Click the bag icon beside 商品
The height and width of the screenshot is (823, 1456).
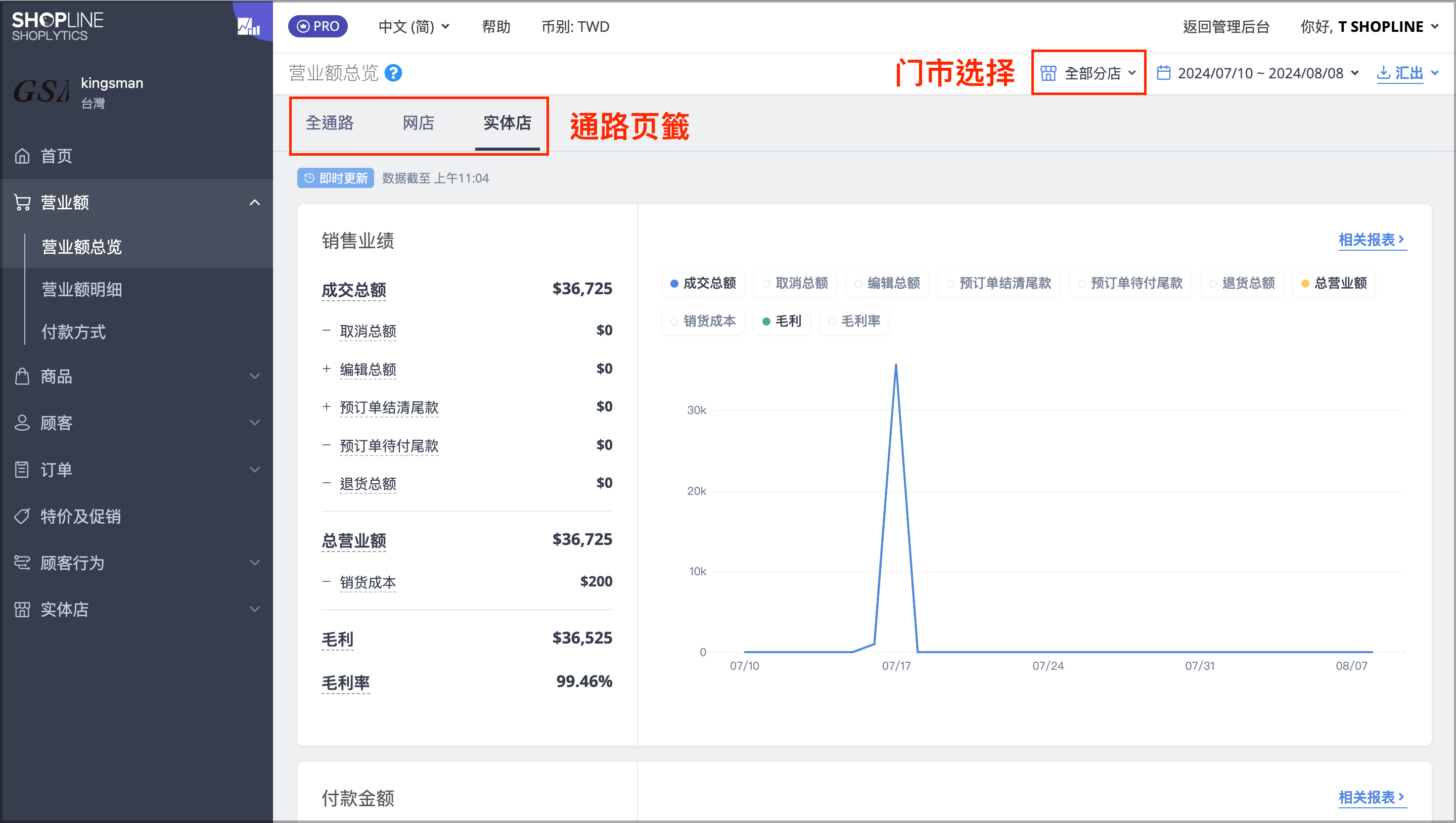point(22,376)
